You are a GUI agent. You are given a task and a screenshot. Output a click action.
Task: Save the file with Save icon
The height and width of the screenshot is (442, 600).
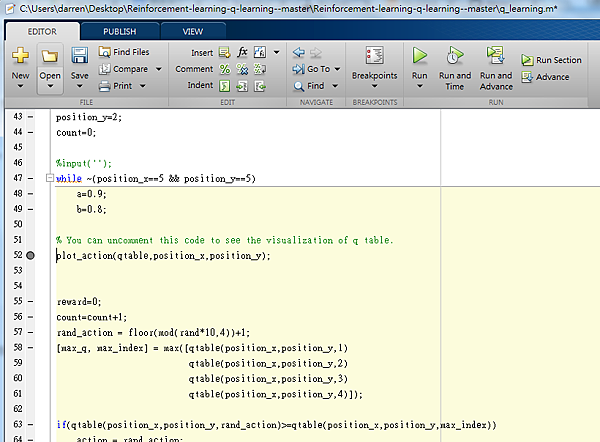click(x=79, y=56)
